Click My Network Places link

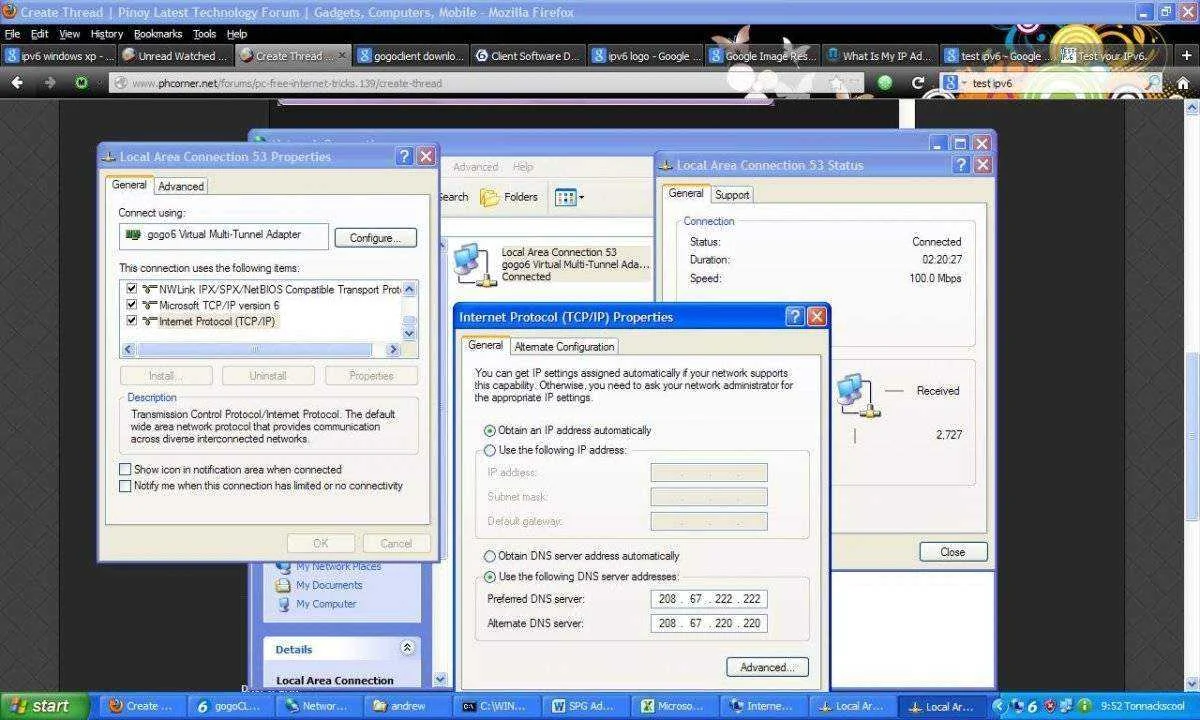click(338, 566)
